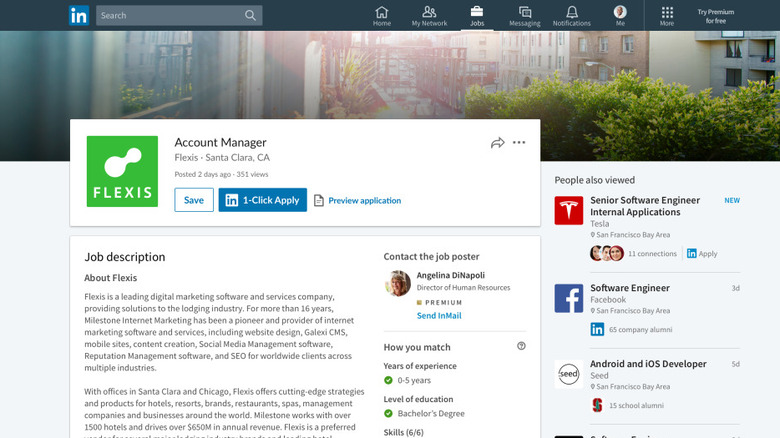Click the Job description heading

click(x=125, y=257)
